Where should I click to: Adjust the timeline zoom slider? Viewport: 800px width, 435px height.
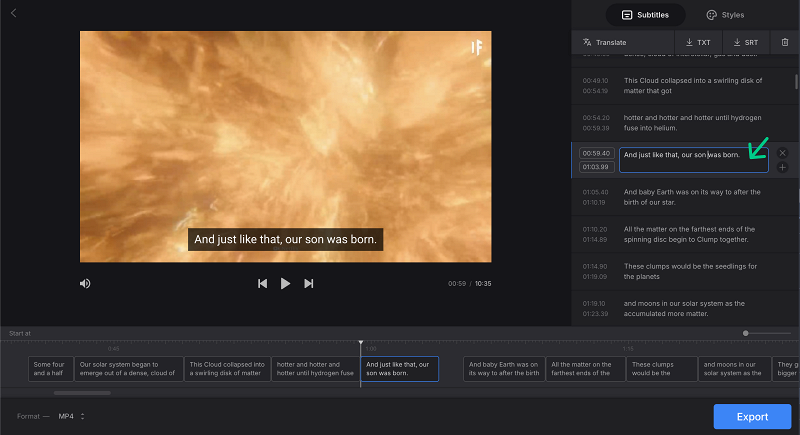pos(745,333)
